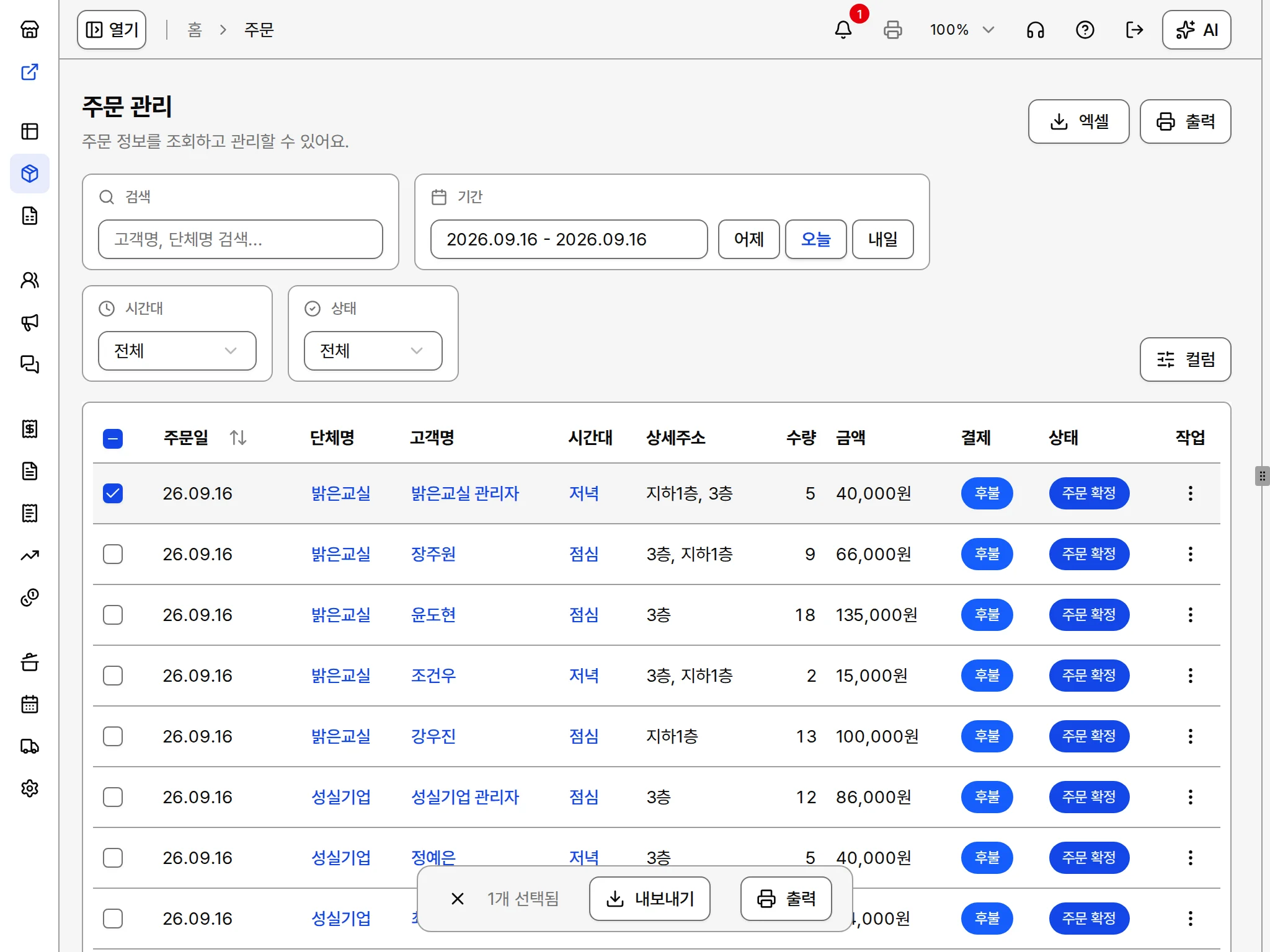This screenshot has height=952, width=1270.
Task: Open row actions menu for 윤도현
Action: [1191, 615]
